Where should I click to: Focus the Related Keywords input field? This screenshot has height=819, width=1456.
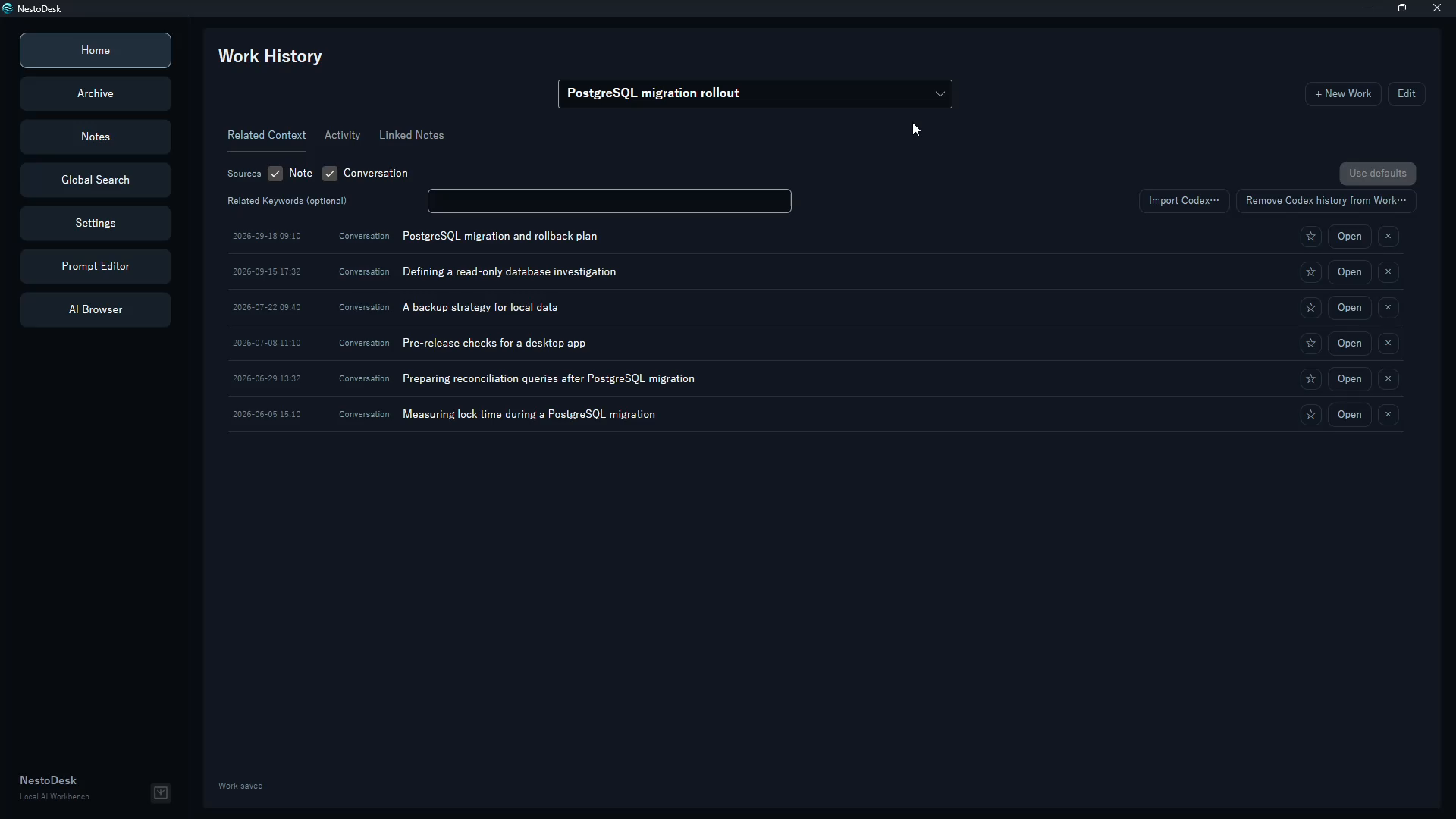coord(609,201)
